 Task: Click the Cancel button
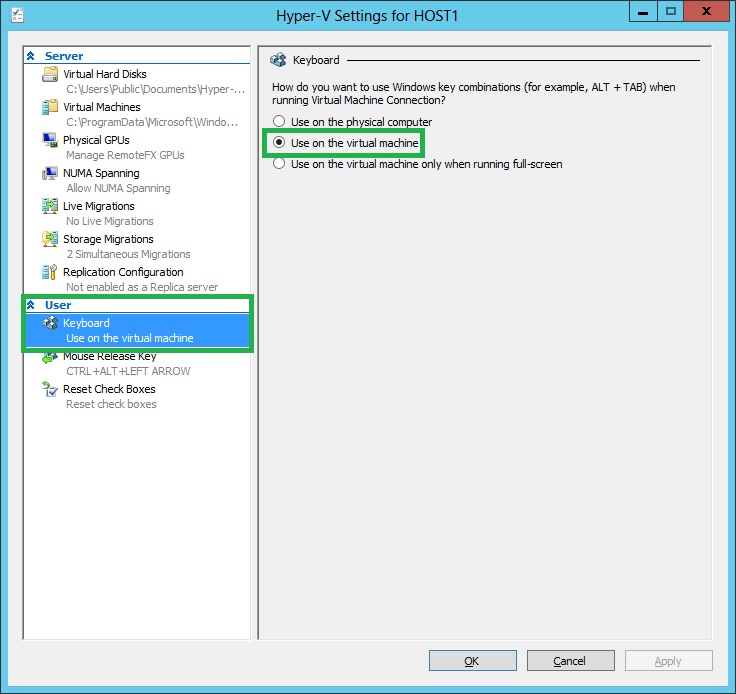[x=571, y=661]
